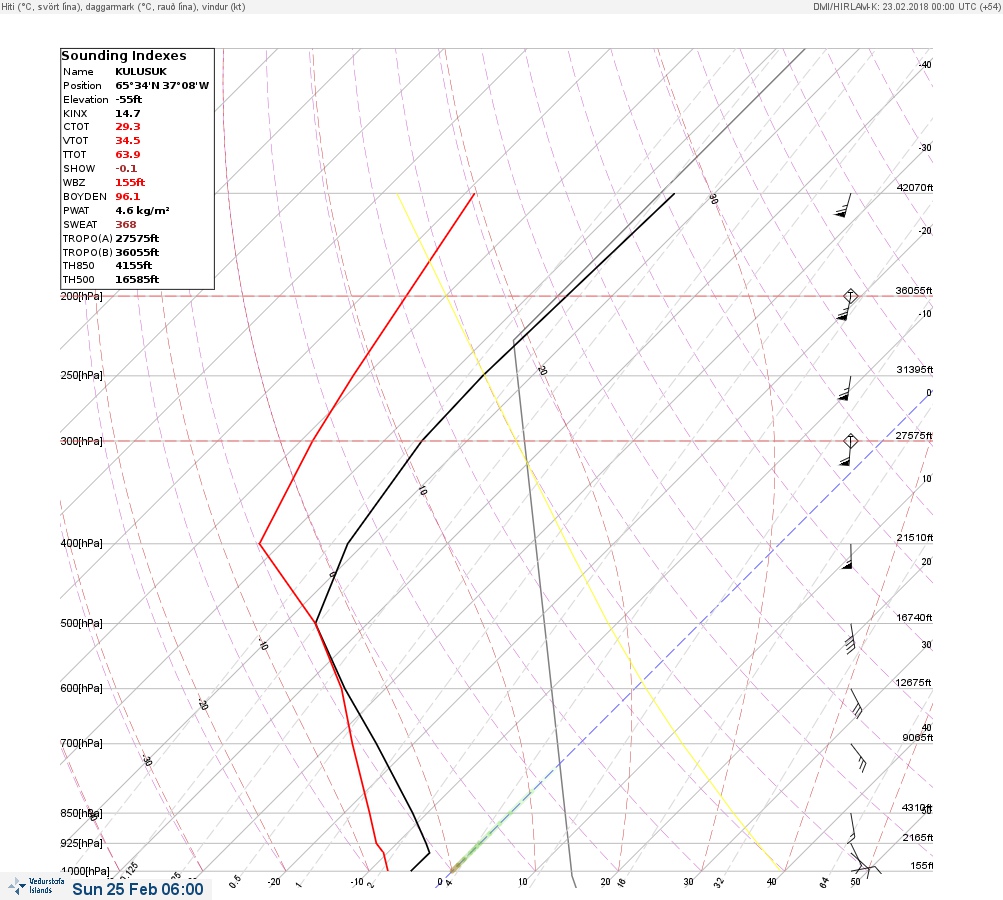Click the 27575ft height label beside the 300hPa line
1003x900 pixels.
[x=913, y=436]
